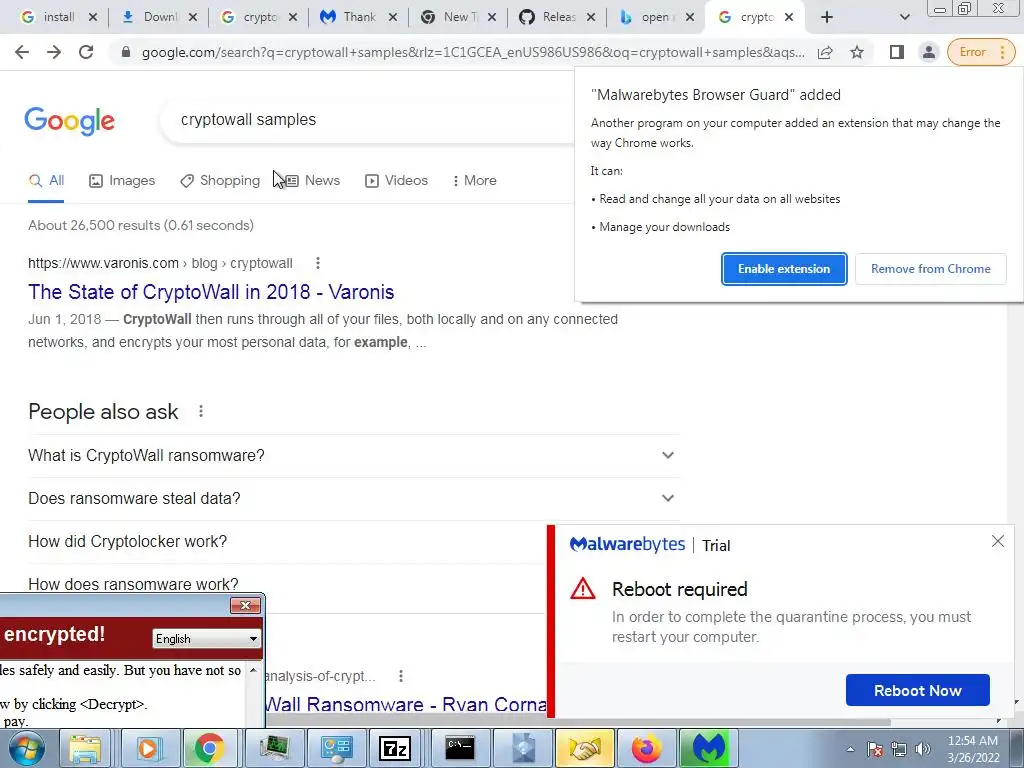Open the command prompt taskbar icon

click(x=460, y=748)
